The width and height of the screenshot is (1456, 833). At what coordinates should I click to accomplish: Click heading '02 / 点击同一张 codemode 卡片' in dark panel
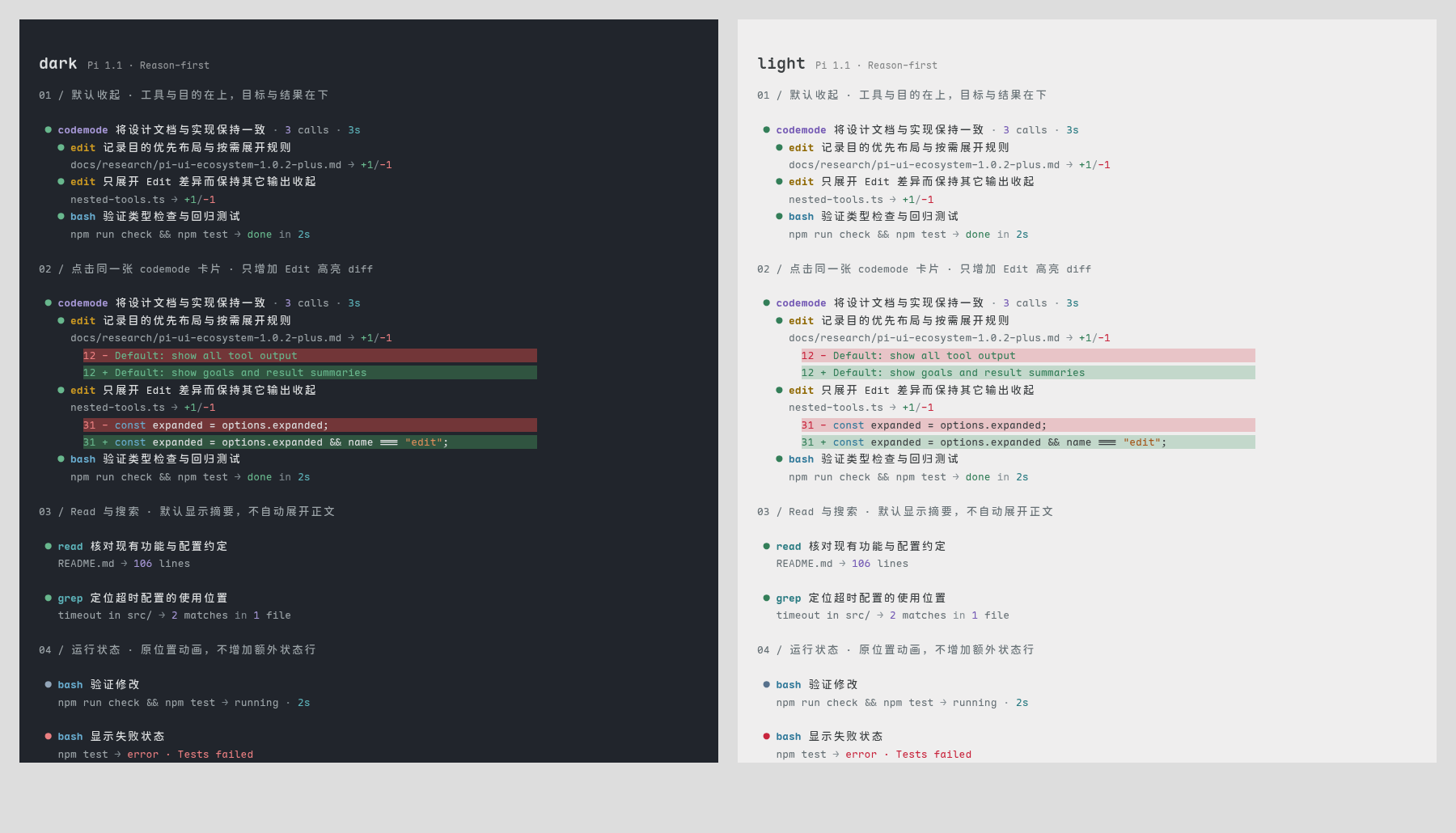coord(206,269)
